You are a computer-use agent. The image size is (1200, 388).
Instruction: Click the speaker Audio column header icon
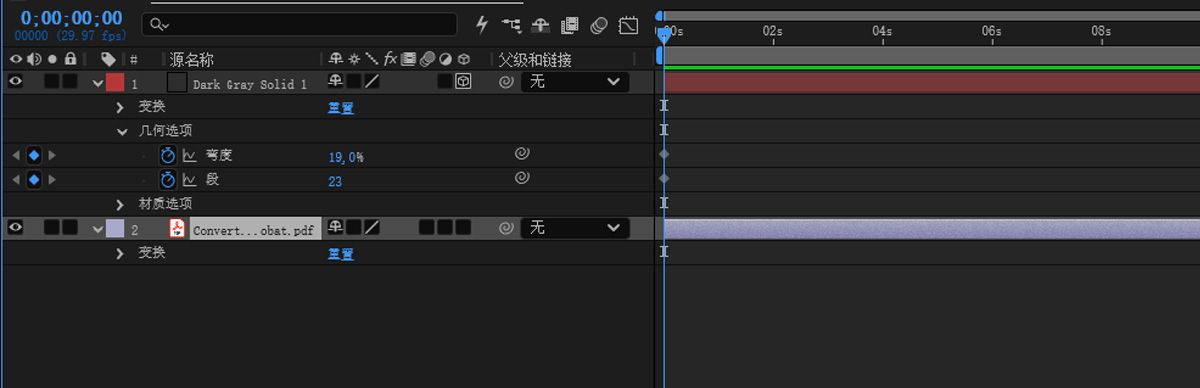pos(34,60)
